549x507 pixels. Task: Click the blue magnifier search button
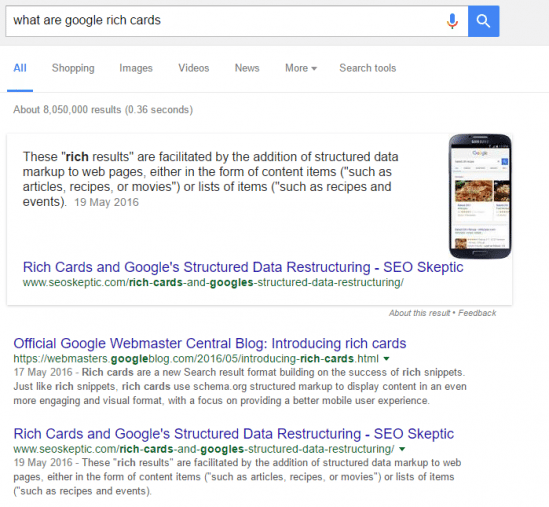click(x=484, y=21)
